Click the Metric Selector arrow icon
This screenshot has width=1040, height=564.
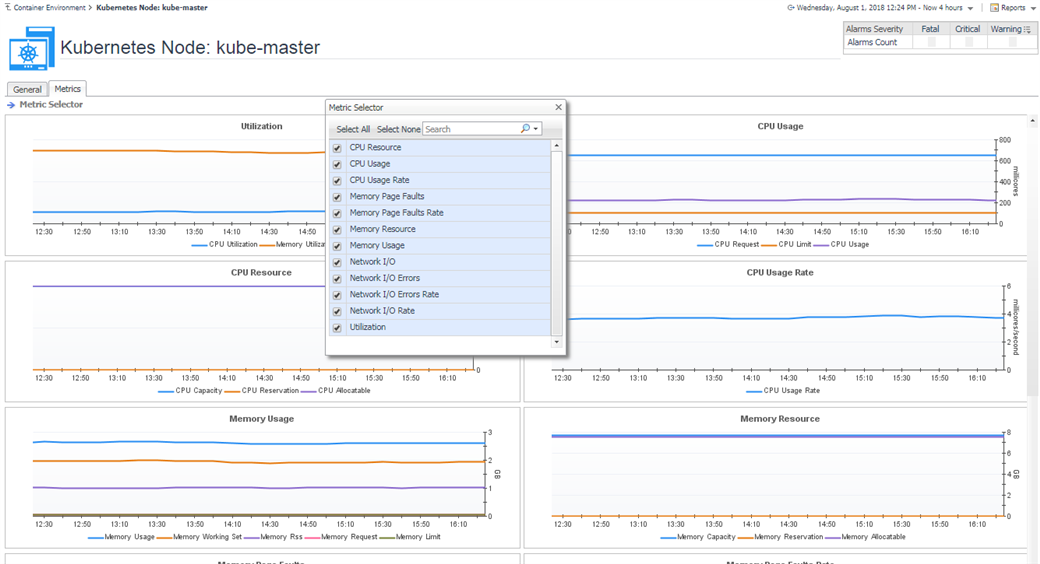tap(11, 105)
